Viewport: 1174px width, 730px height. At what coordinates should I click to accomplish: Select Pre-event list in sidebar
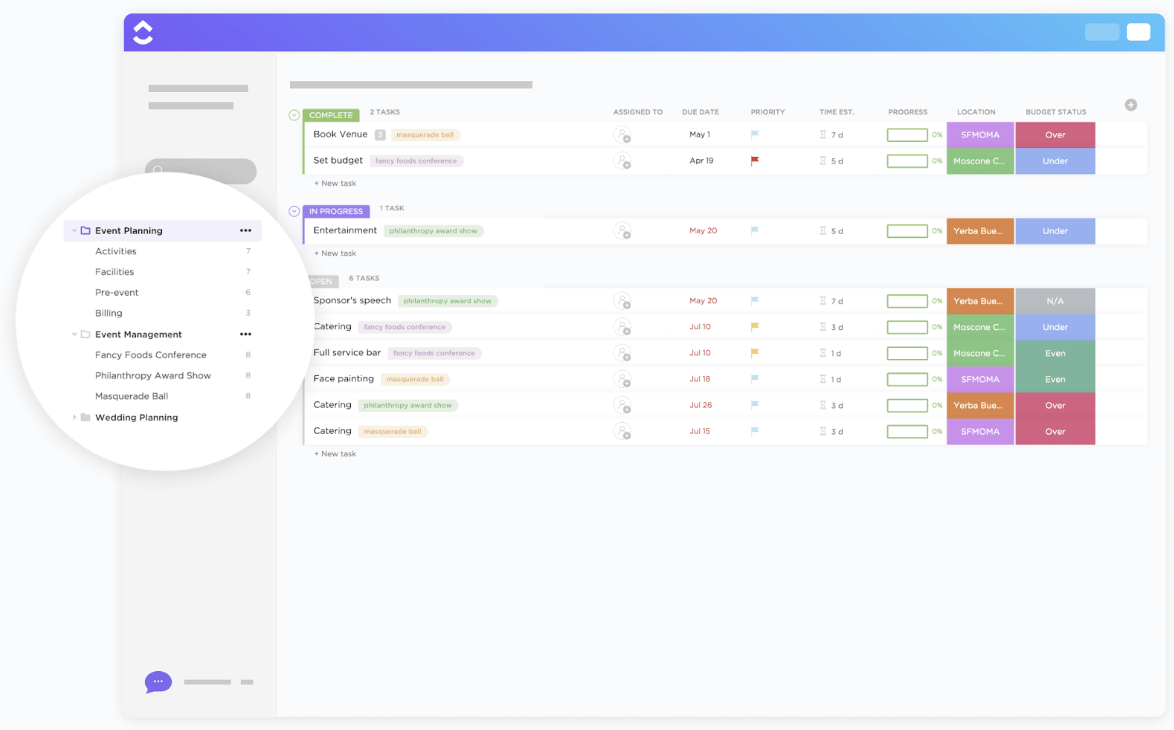(x=117, y=292)
